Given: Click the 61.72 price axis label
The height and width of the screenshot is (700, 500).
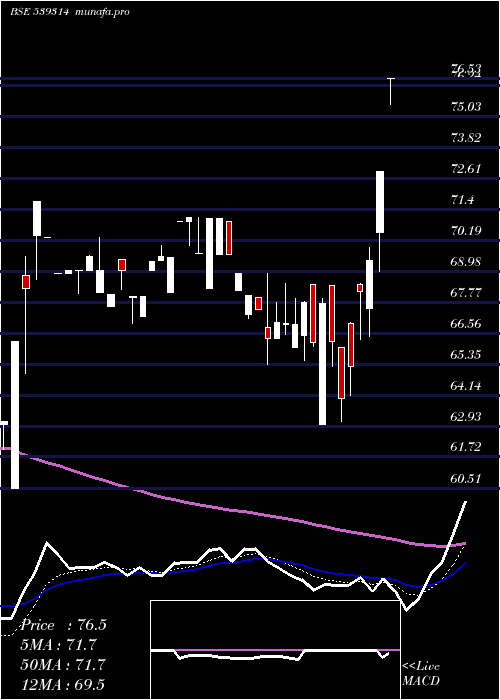Looking at the screenshot, I should (x=466, y=447).
